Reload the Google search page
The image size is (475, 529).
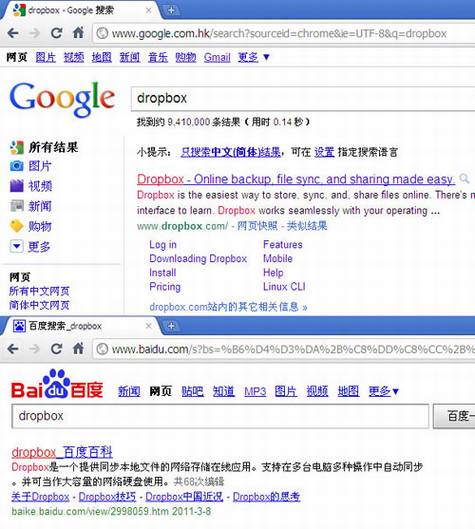[x=56, y=33]
